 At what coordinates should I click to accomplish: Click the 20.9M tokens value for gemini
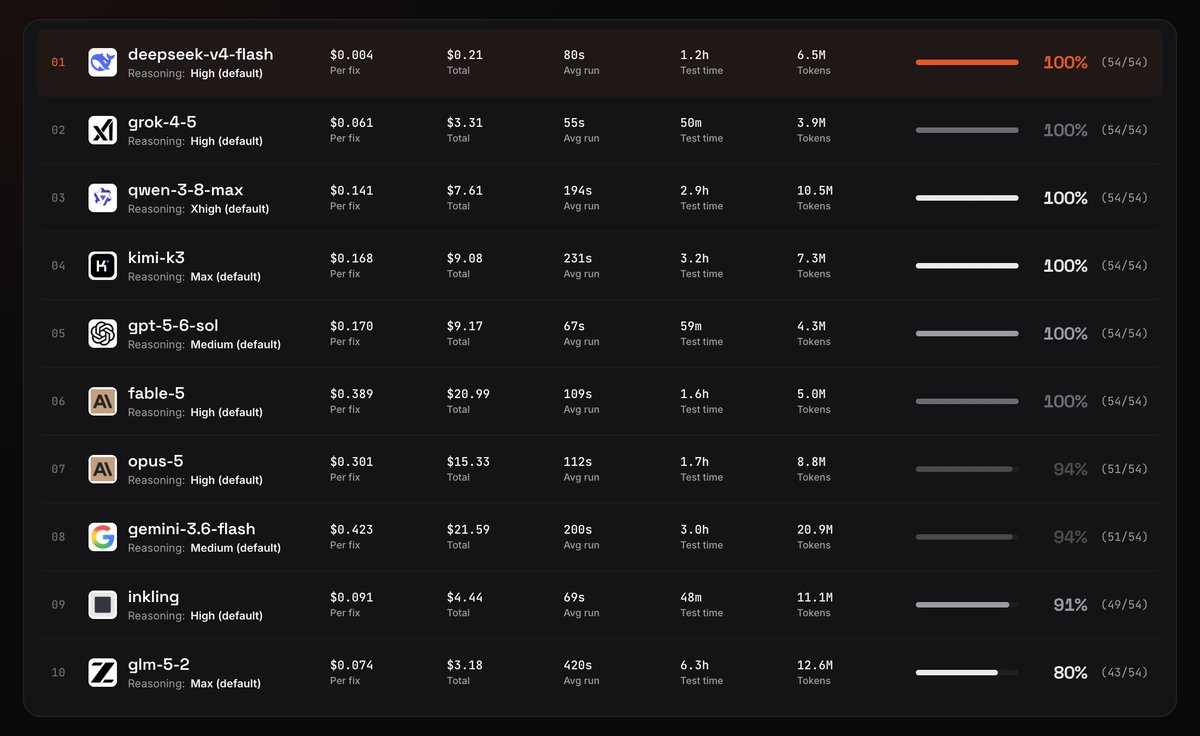point(815,530)
